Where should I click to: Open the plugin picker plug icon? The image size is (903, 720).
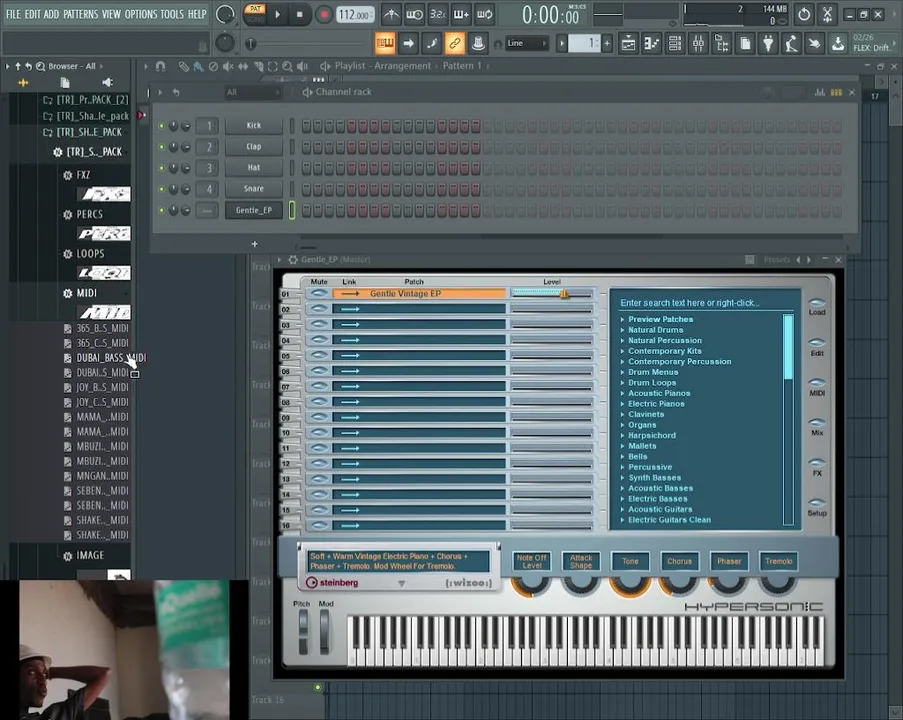768,43
